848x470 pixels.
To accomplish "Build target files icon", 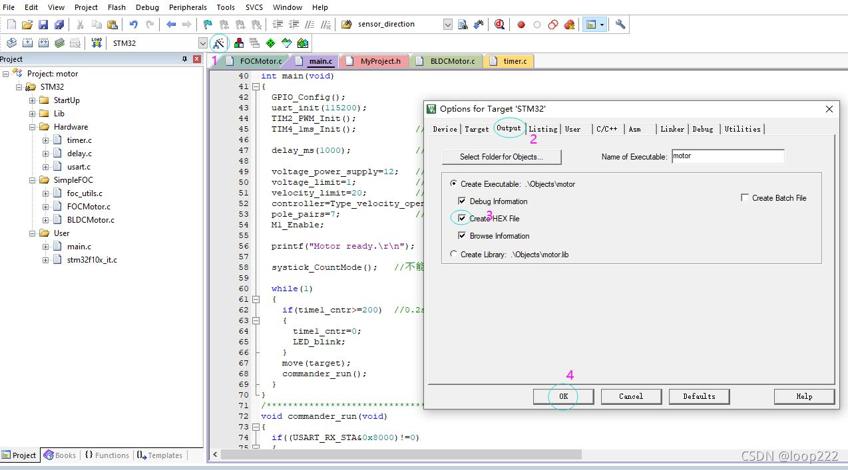I will pos(28,43).
